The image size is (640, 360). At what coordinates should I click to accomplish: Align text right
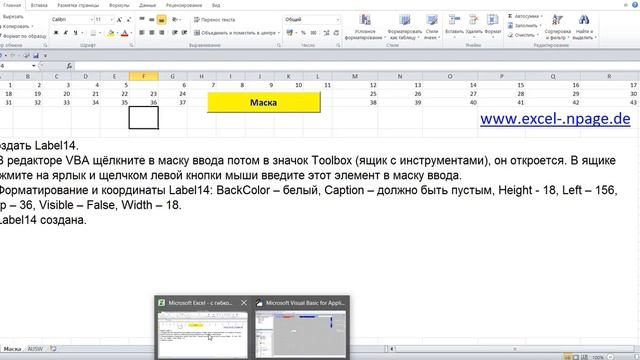[x=161, y=33]
